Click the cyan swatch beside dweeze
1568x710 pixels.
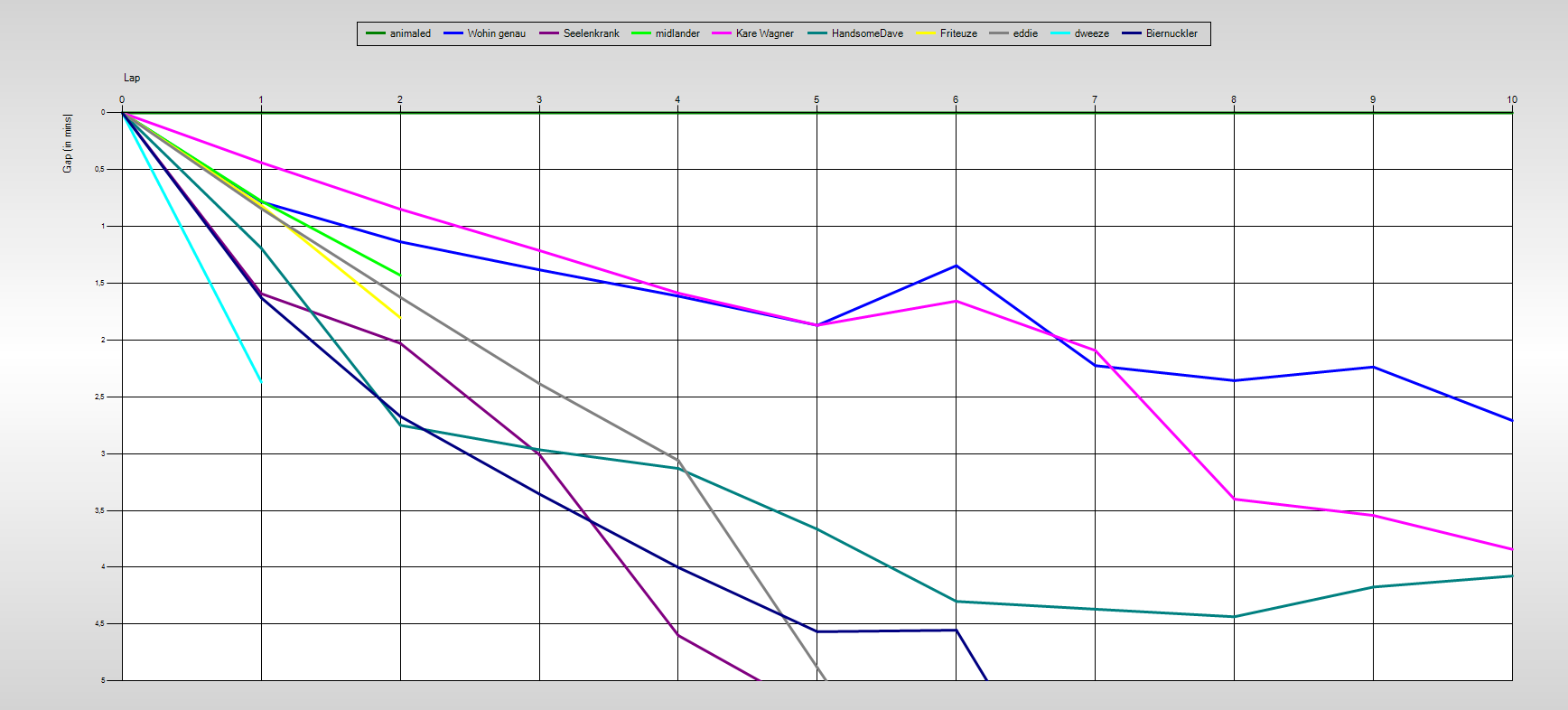(x=1059, y=33)
